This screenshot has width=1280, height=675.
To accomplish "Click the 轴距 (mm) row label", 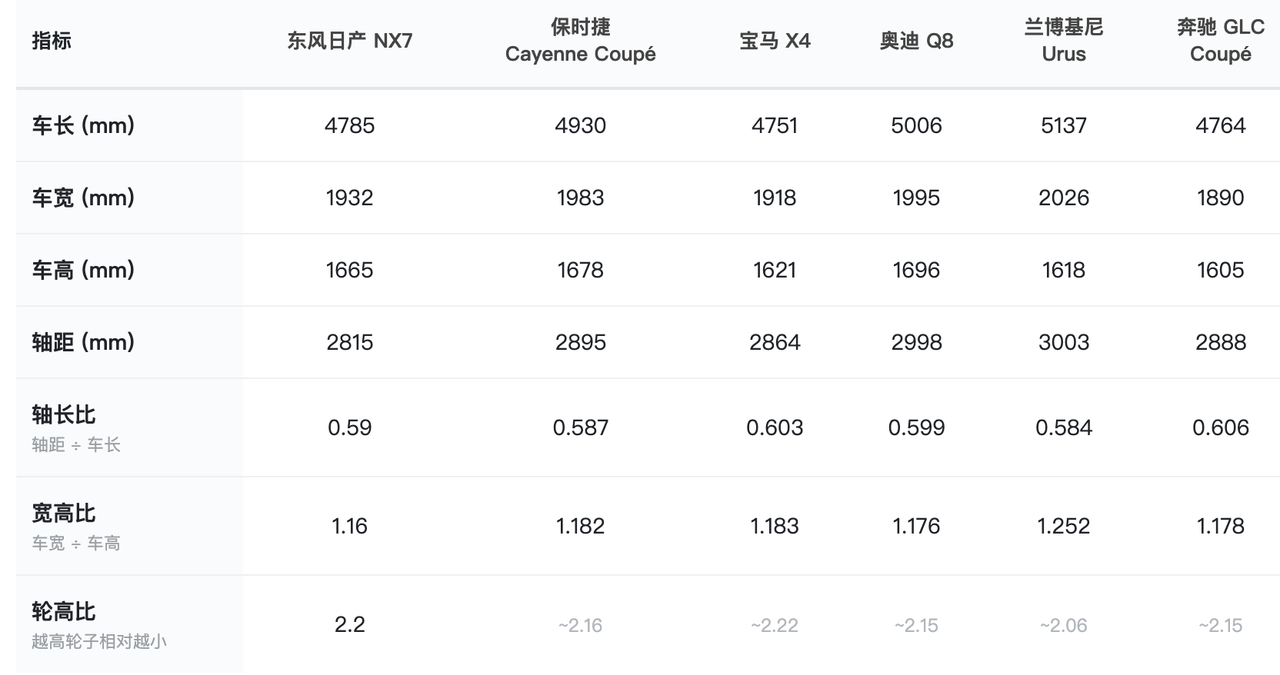I will tap(83, 342).
